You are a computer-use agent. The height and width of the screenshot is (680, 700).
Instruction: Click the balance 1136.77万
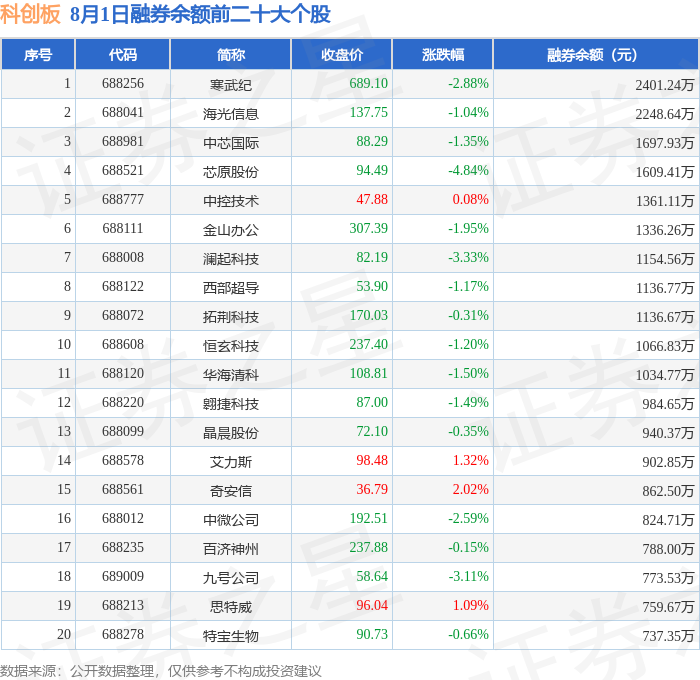click(665, 288)
